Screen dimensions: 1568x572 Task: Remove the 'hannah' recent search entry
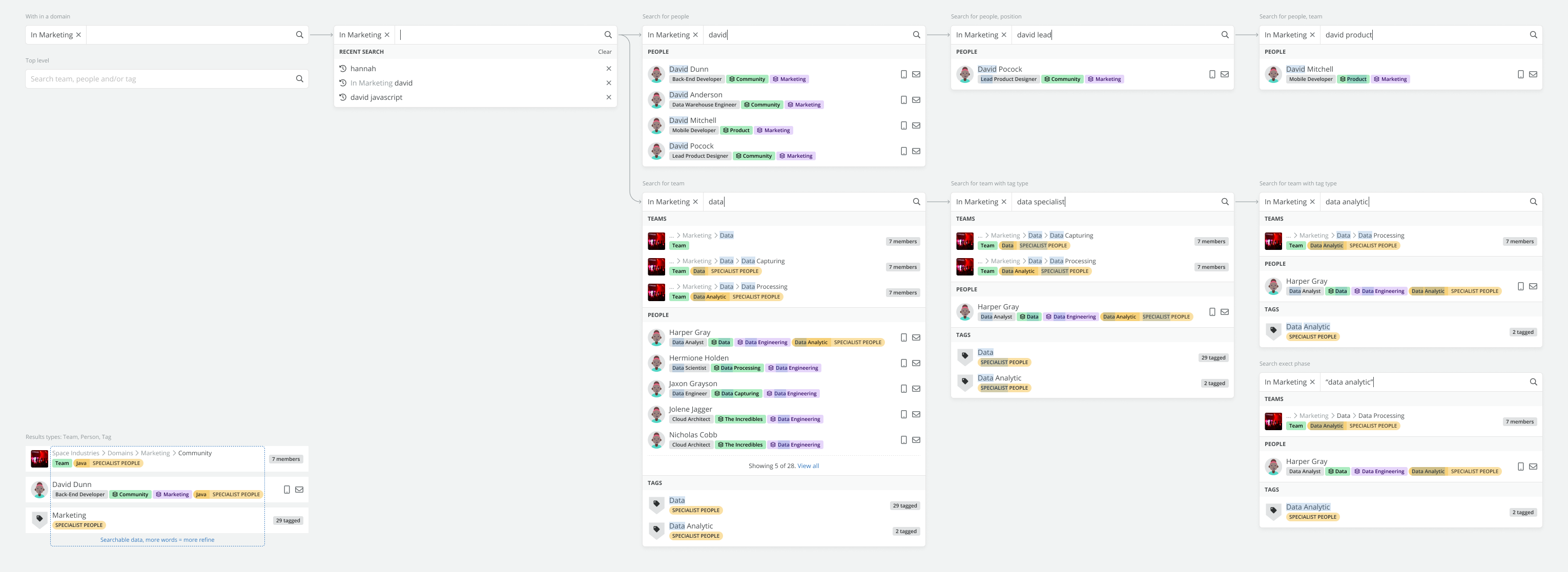pyautogui.click(x=608, y=69)
